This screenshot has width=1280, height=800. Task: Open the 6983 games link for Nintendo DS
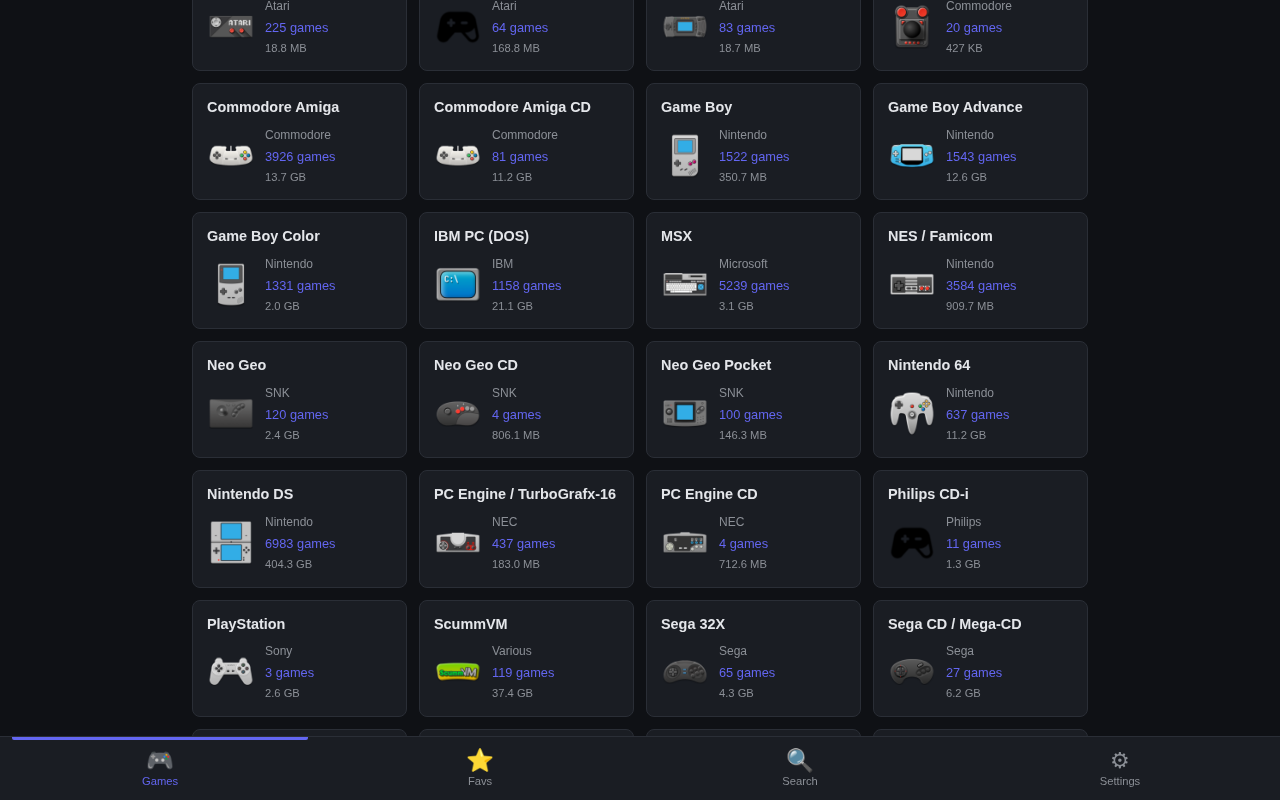pyautogui.click(x=300, y=543)
